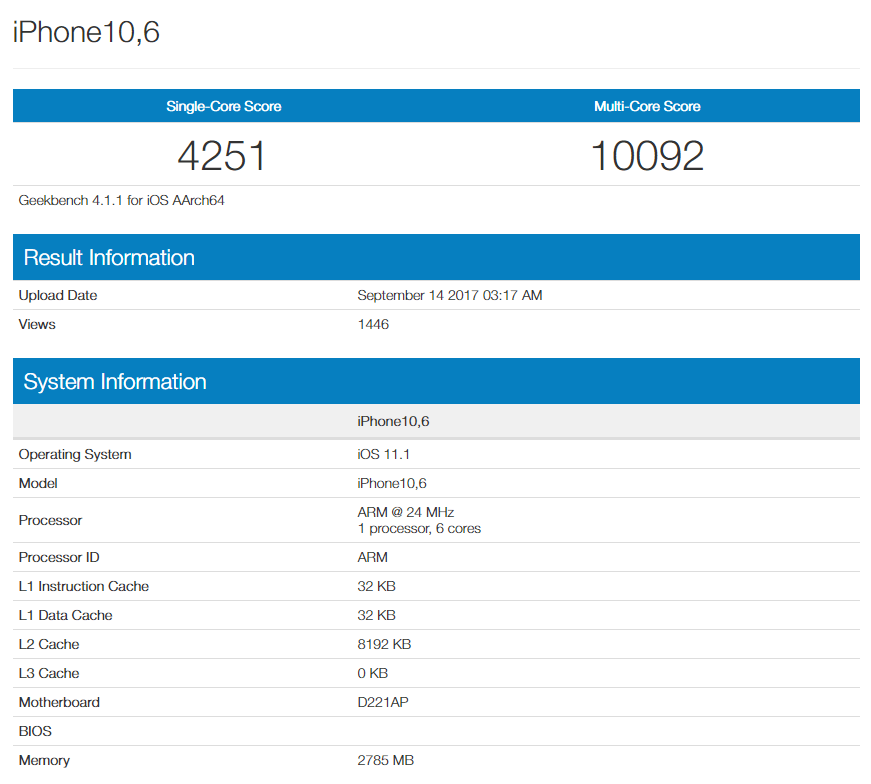871x784 pixels.
Task: Click the Upload Date row label
Action: tap(58, 295)
